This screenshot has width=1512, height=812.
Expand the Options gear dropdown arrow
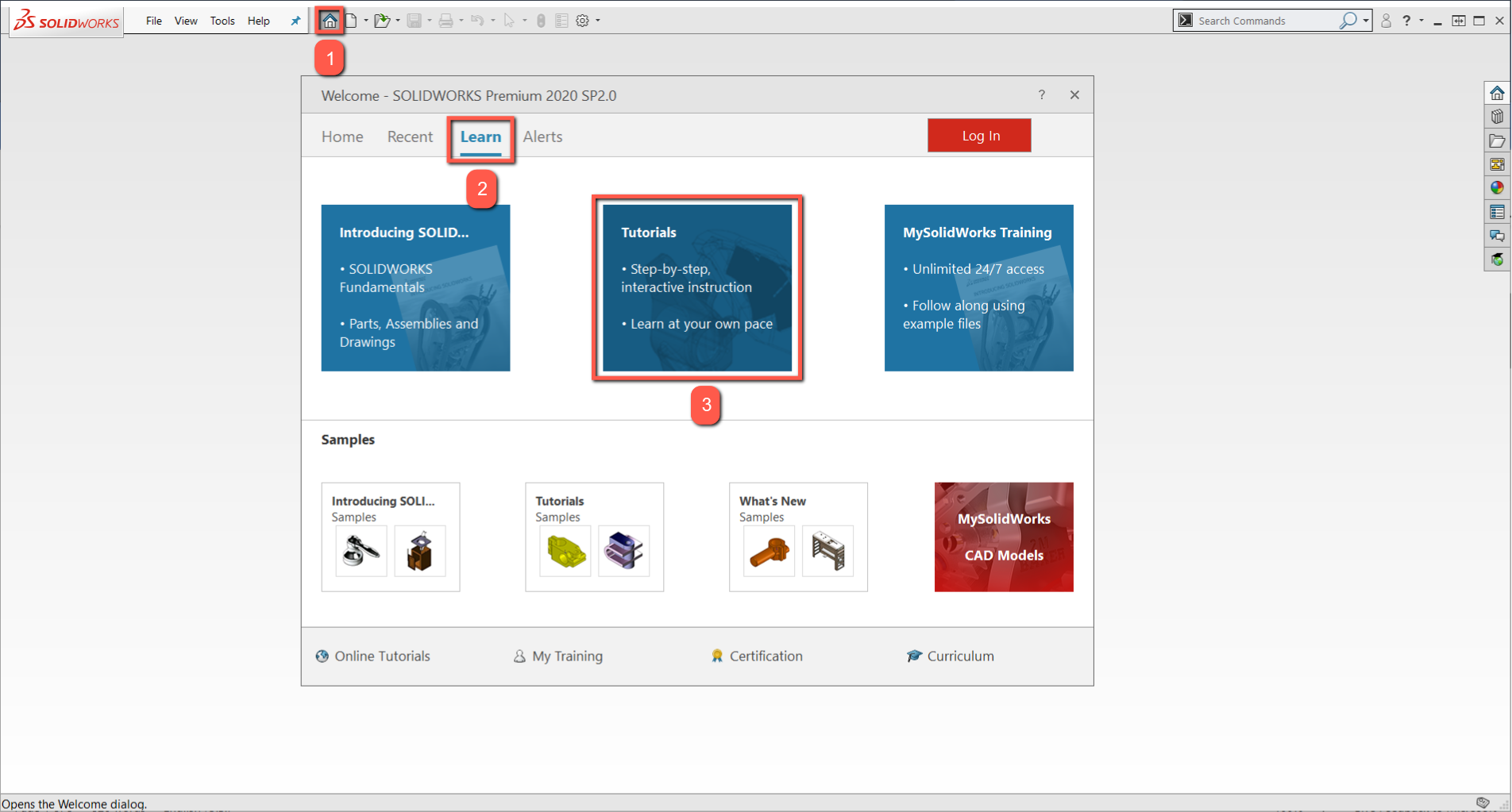[597, 21]
